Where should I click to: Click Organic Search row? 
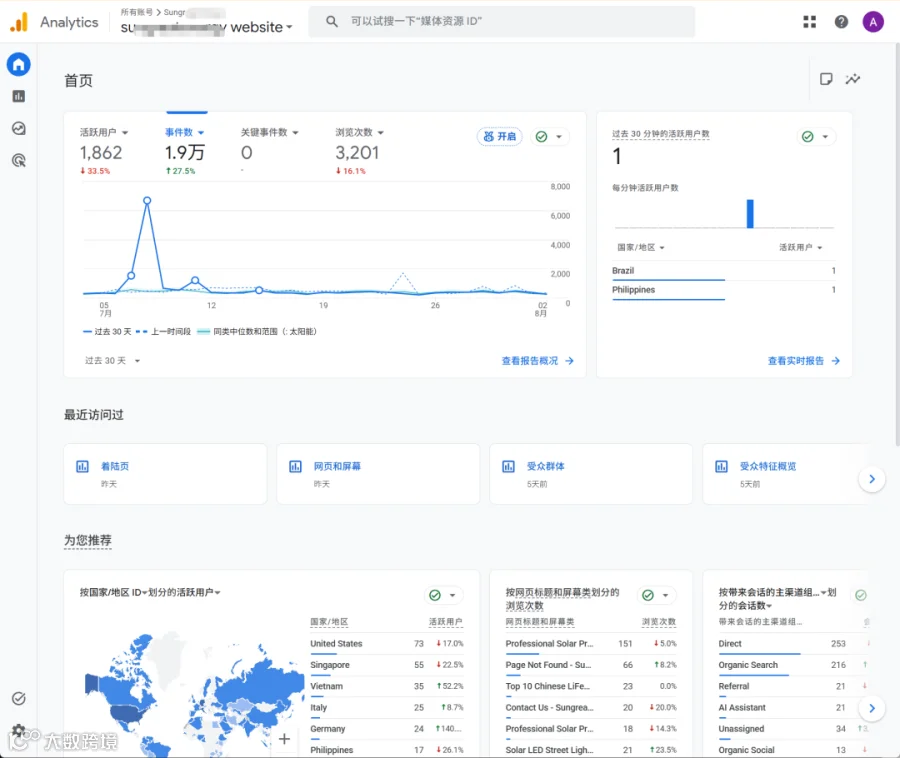point(792,665)
